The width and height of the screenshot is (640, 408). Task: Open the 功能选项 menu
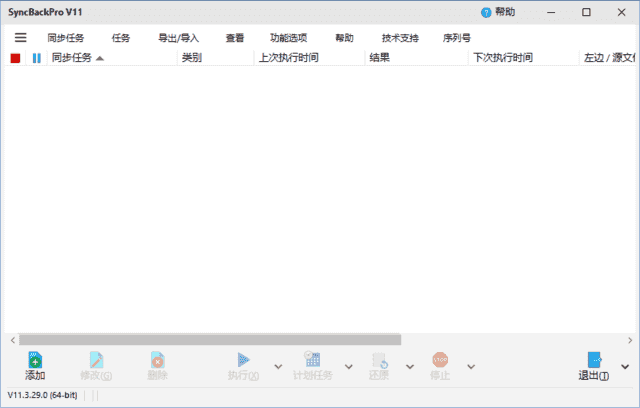tap(290, 38)
